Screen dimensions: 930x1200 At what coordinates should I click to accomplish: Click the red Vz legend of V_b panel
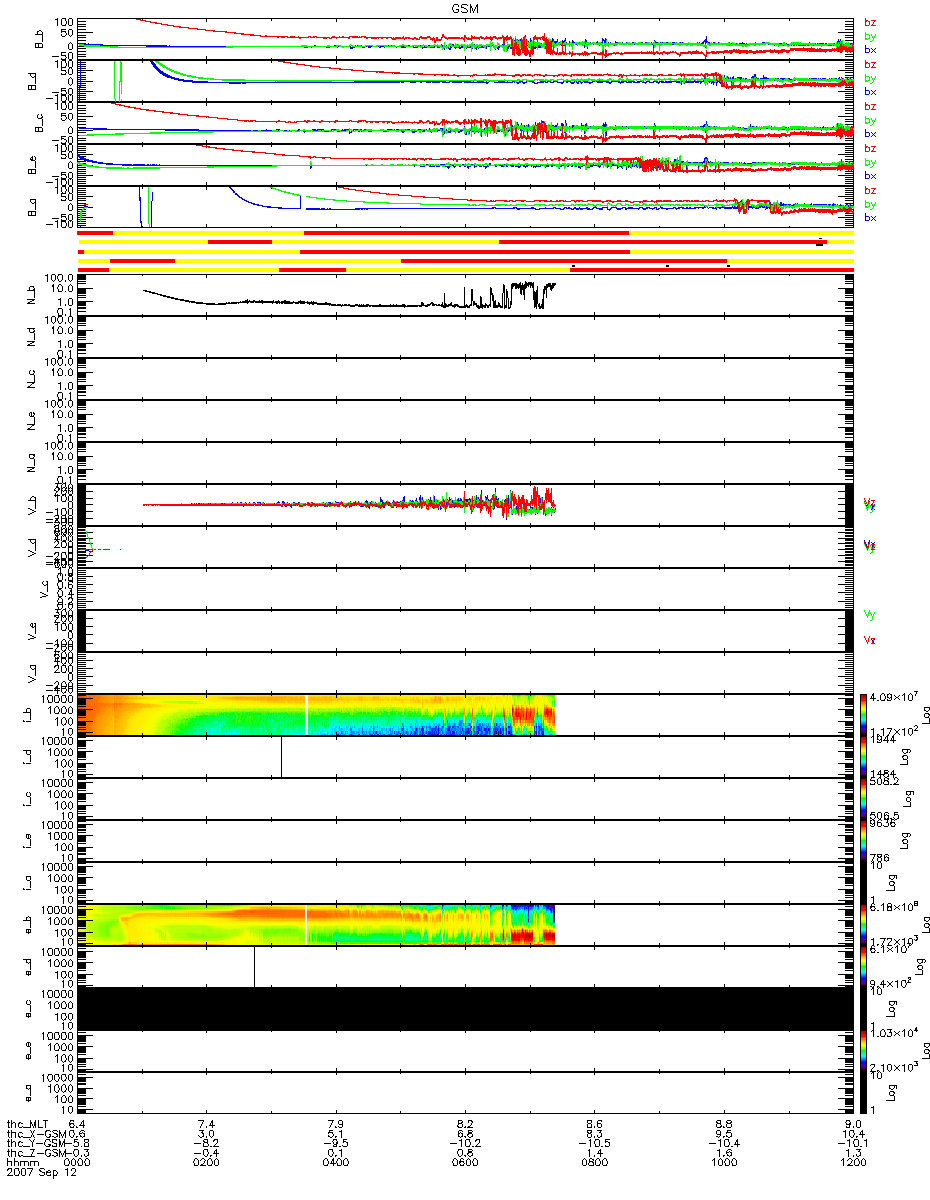(x=870, y=504)
